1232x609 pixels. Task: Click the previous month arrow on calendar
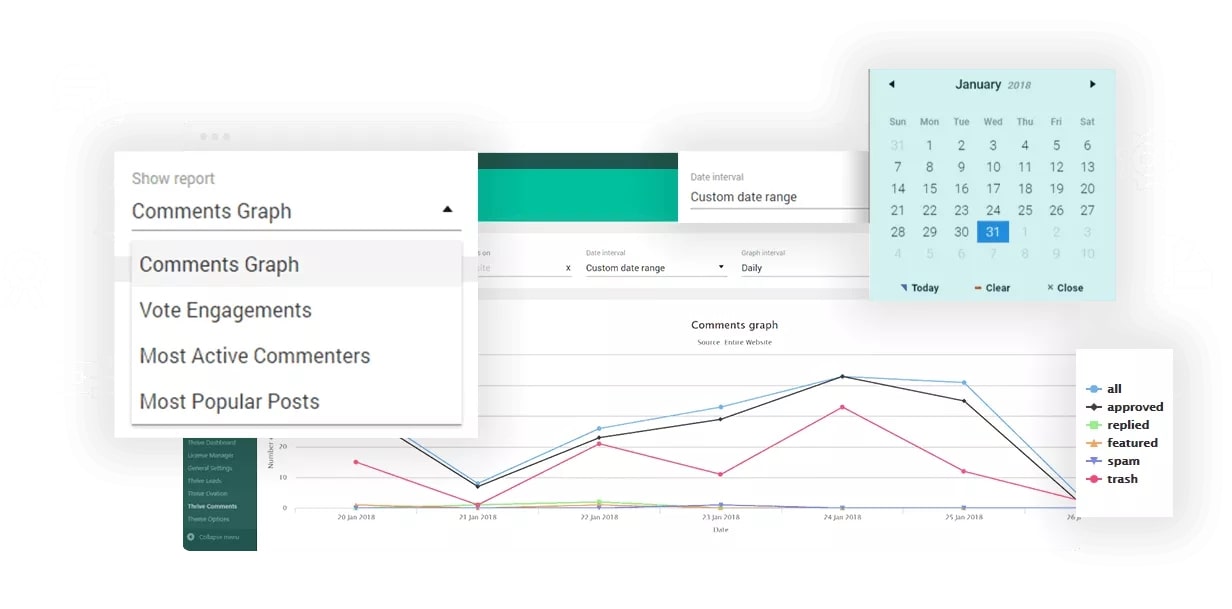(x=891, y=85)
